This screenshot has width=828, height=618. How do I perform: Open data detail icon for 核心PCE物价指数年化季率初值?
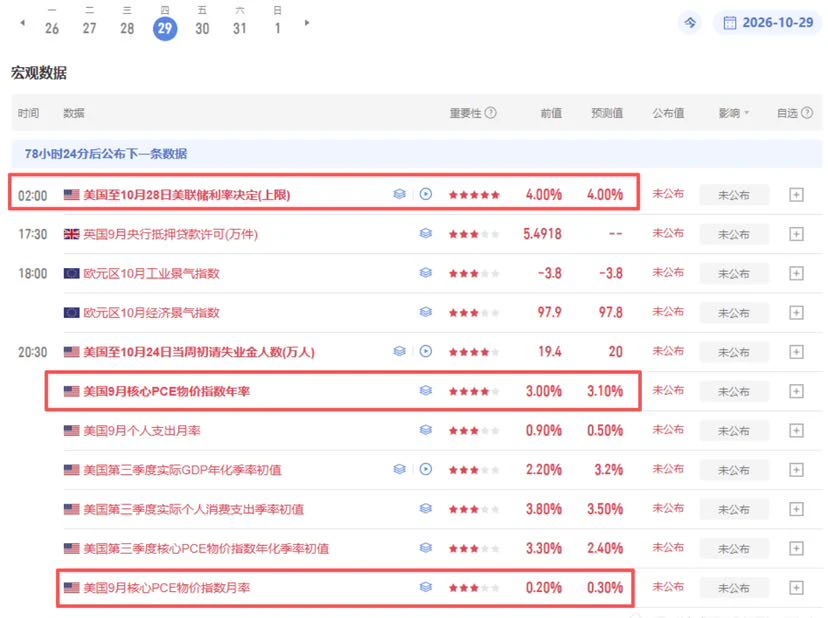(426, 548)
